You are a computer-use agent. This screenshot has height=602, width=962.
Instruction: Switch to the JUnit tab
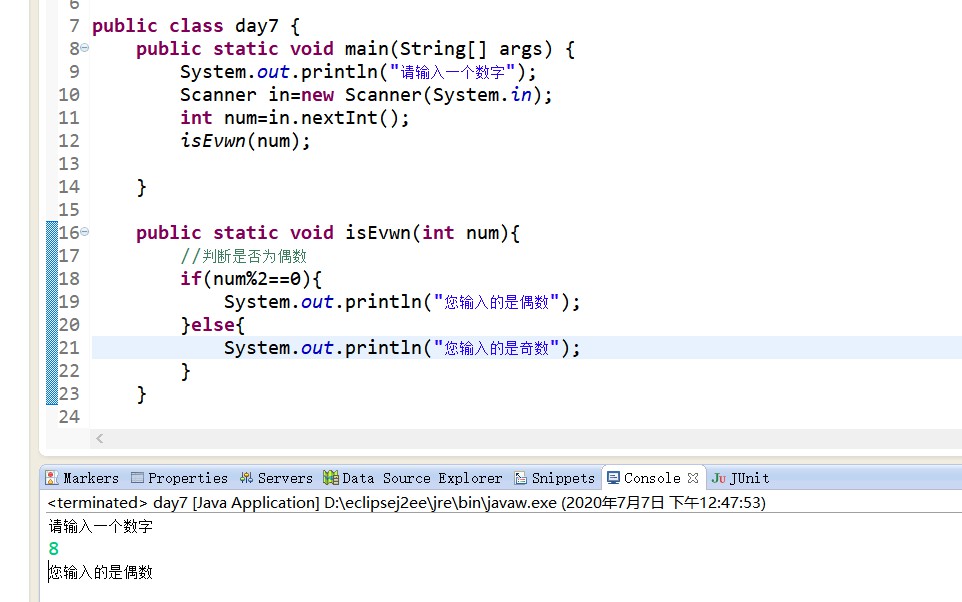741,478
